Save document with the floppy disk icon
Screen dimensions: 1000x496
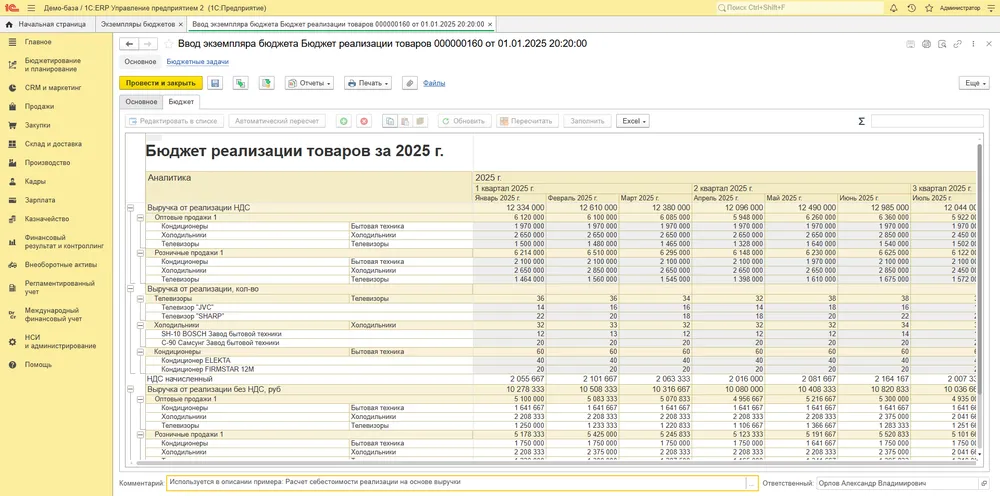215,83
